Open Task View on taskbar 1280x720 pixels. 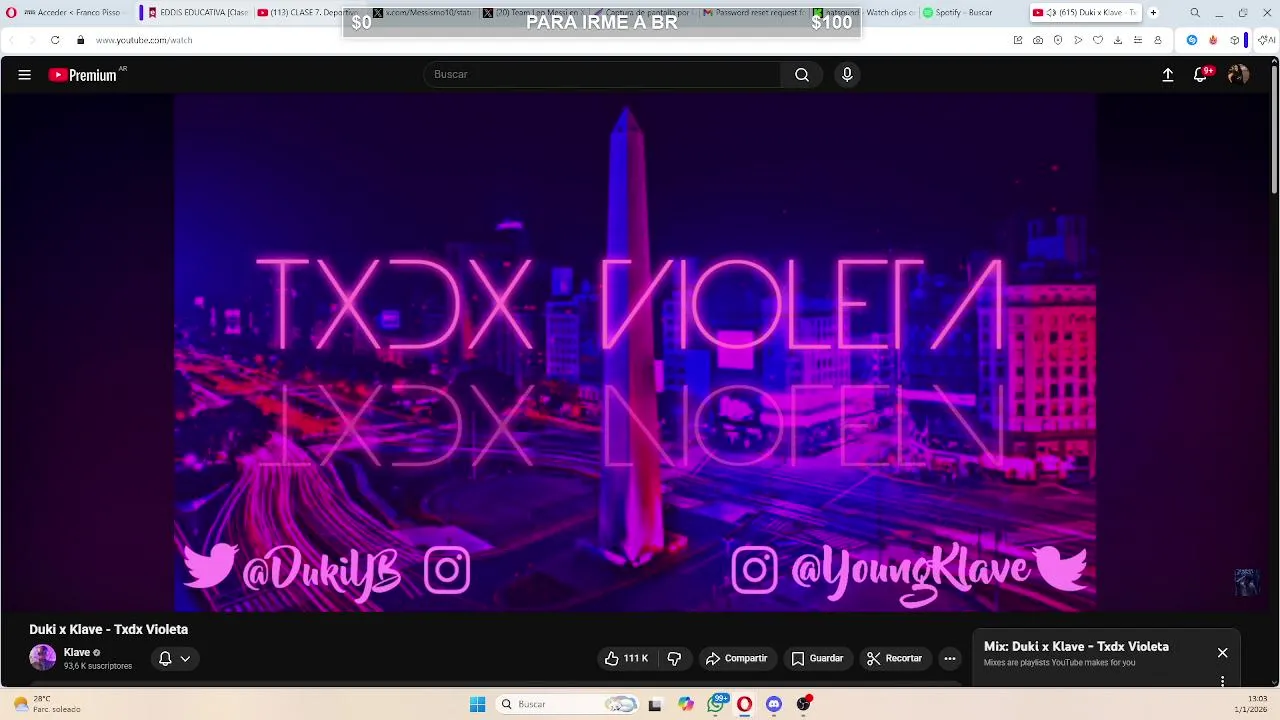[655, 704]
